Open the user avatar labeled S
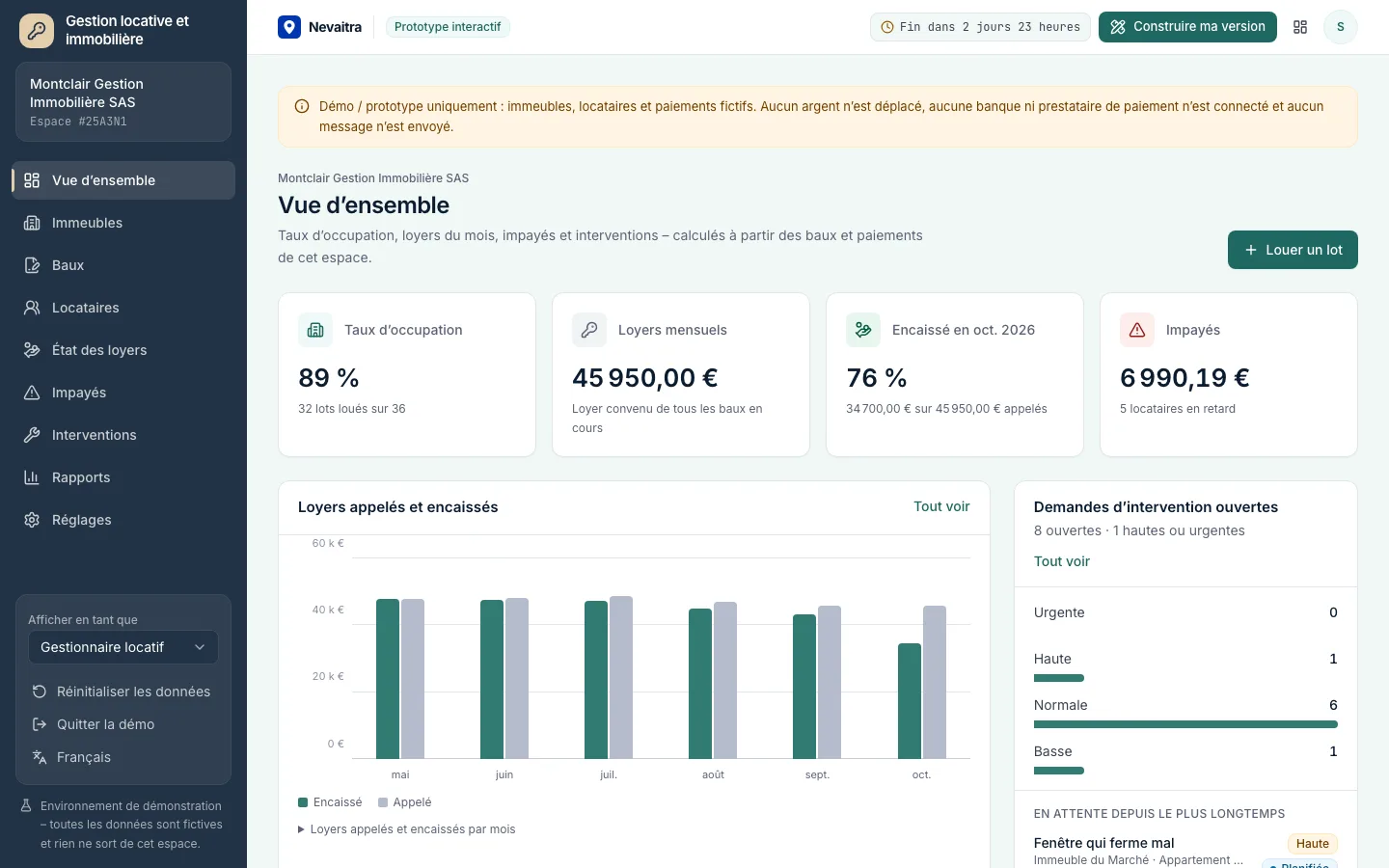Screen dimensions: 1389x868 [x=1340, y=27]
